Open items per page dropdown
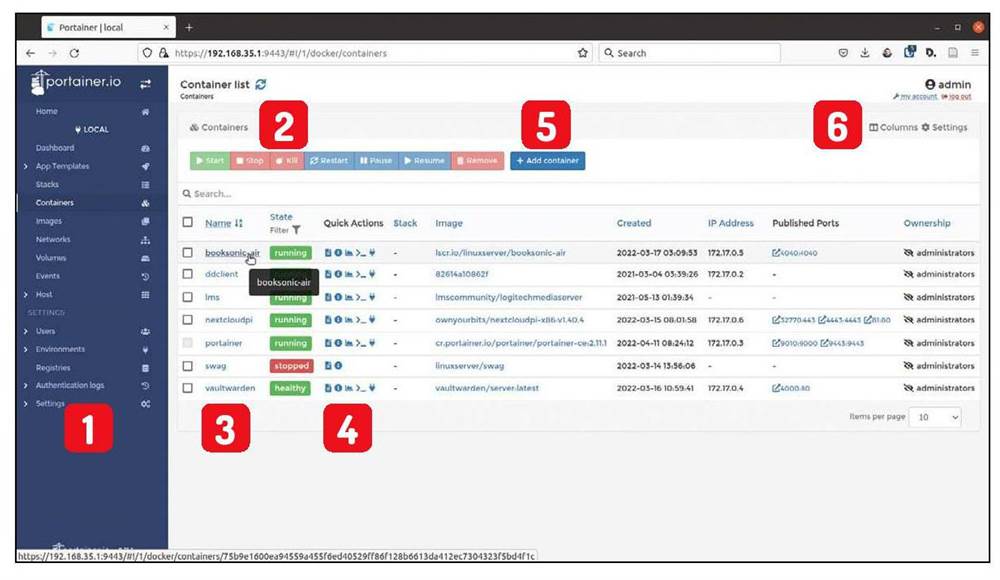 click(935, 417)
